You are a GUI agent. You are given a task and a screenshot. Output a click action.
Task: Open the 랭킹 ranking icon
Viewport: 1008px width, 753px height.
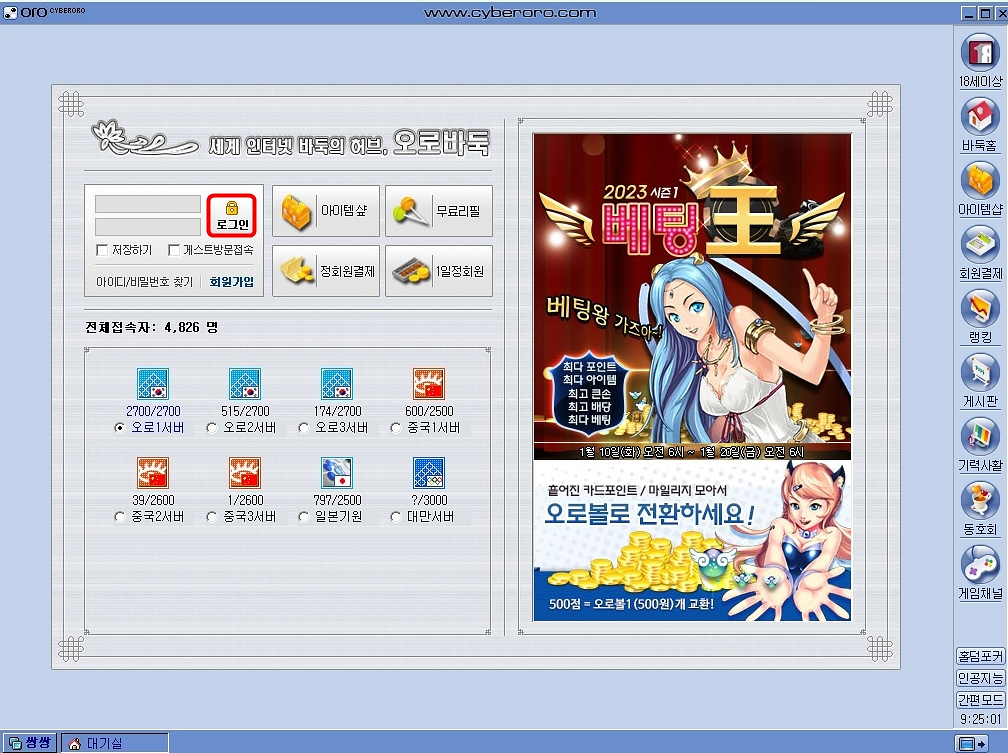tap(980, 308)
